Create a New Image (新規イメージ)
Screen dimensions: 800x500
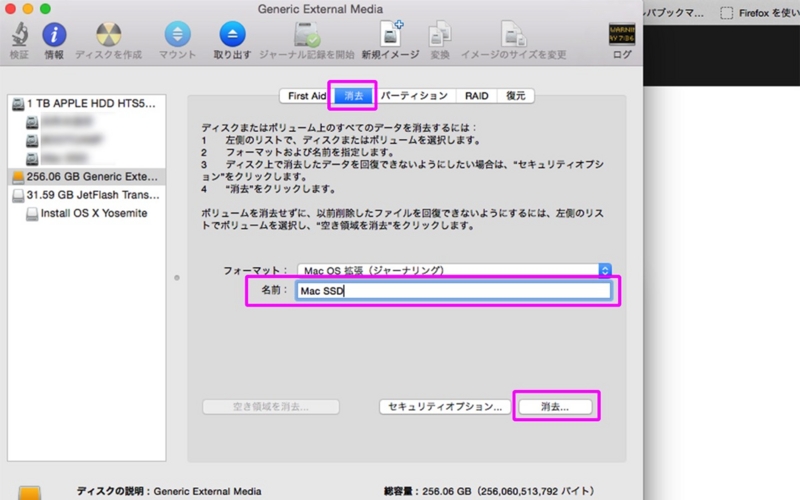[x=390, y=34]
